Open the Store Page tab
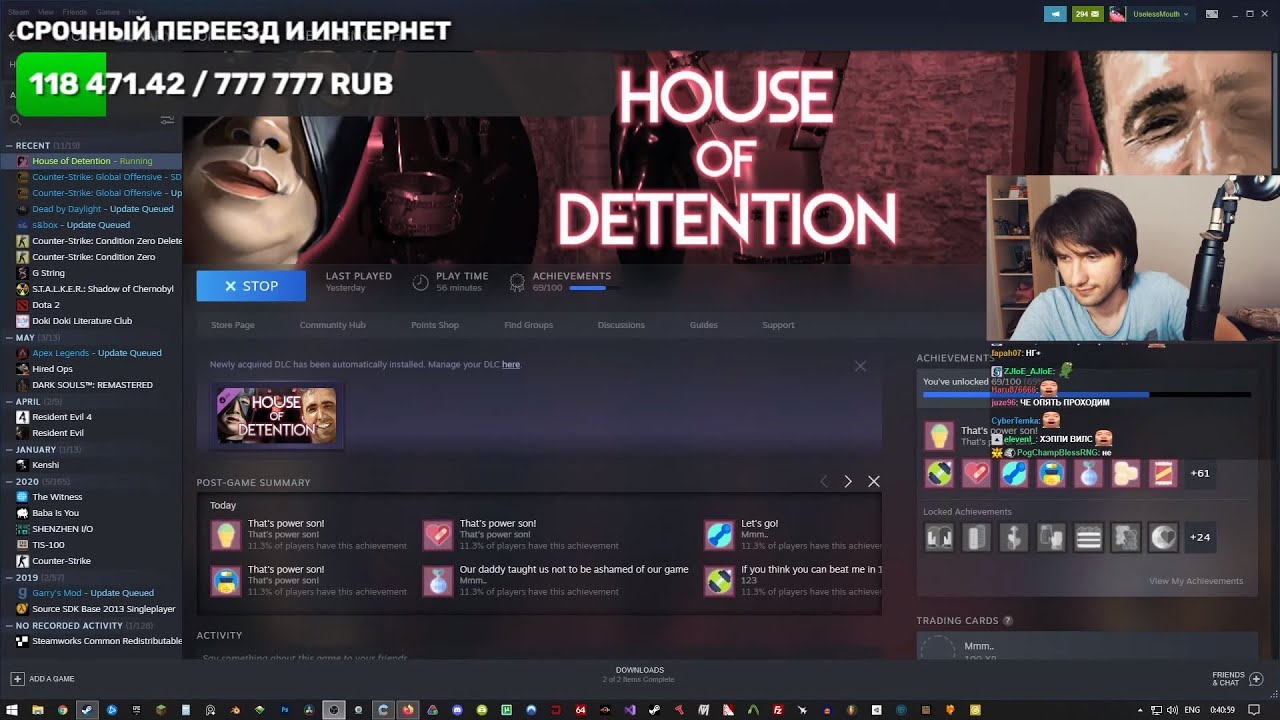This screenshot has width=1280, height=720. coord(232,325)
